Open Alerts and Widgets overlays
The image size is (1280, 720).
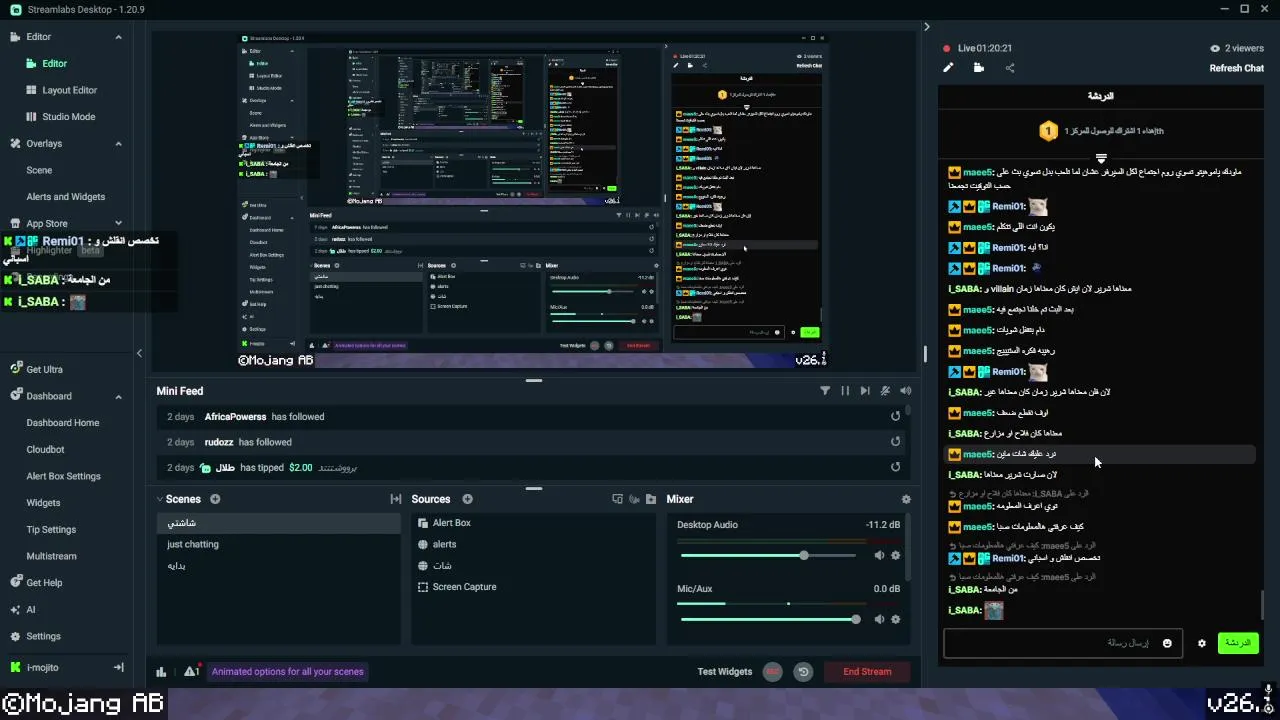tap(65, 197)
